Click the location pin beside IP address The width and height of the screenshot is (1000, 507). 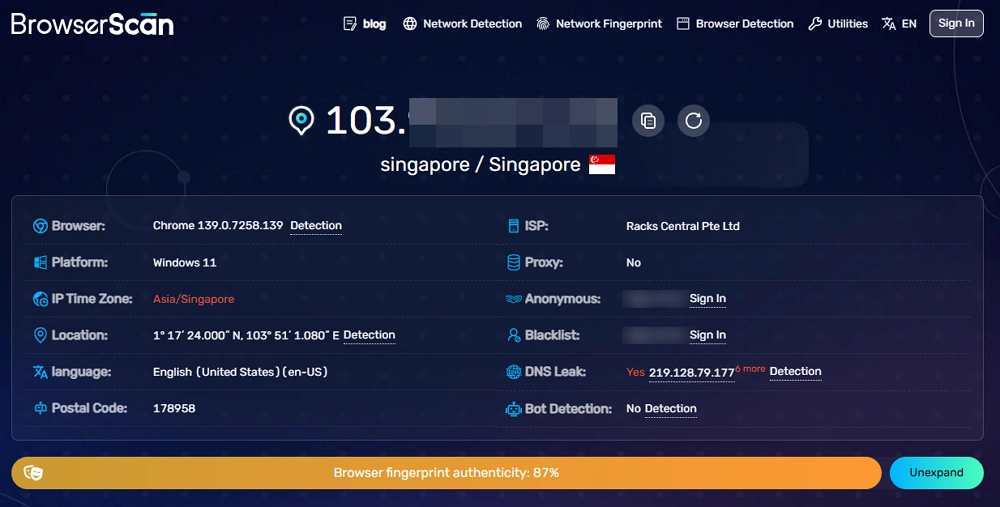(x=301, y=120)
